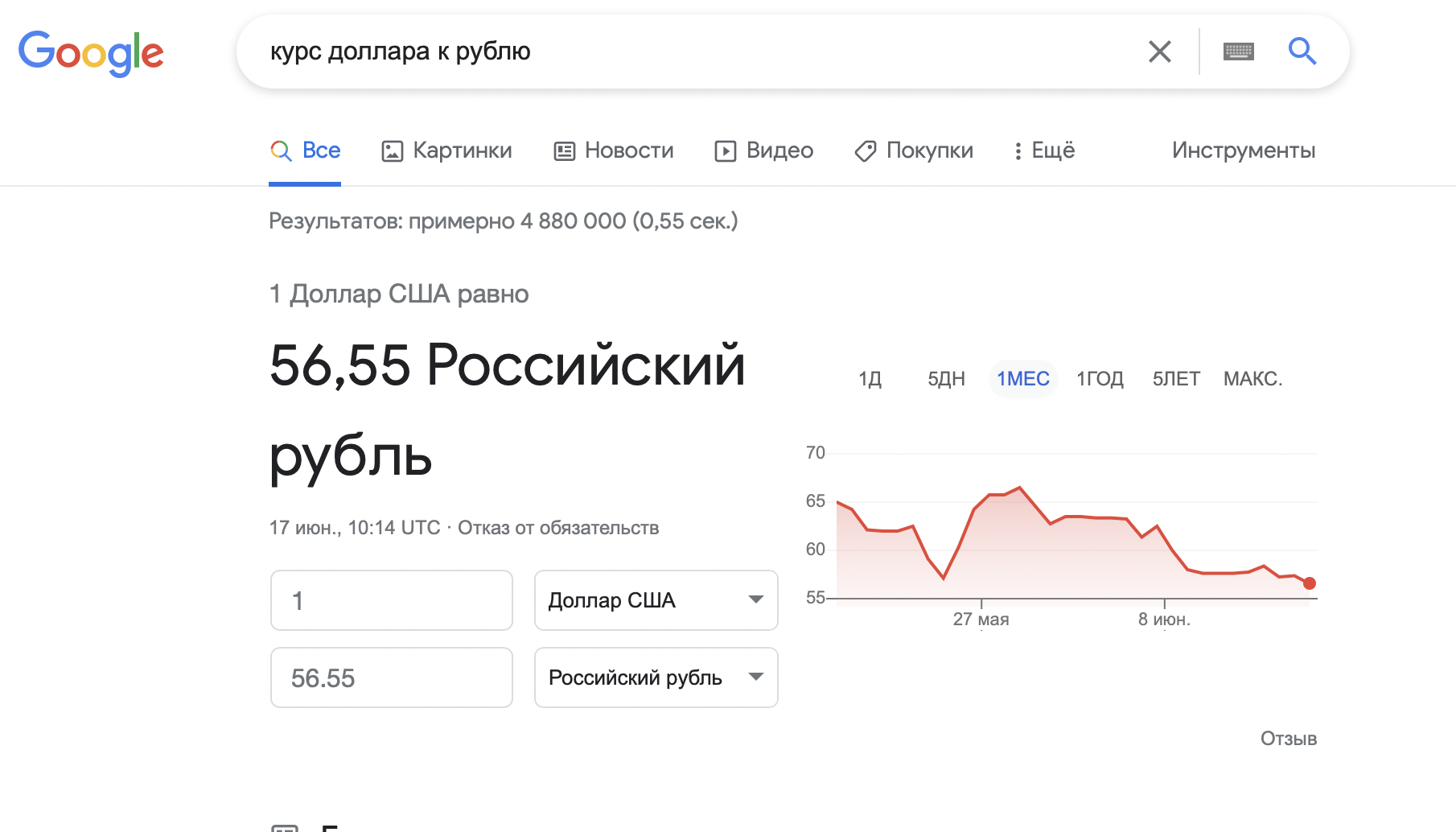Screen dimensions: 1456x832
Task: Open the Доллар США currency dropdown
Action: [x=656, y=600]
